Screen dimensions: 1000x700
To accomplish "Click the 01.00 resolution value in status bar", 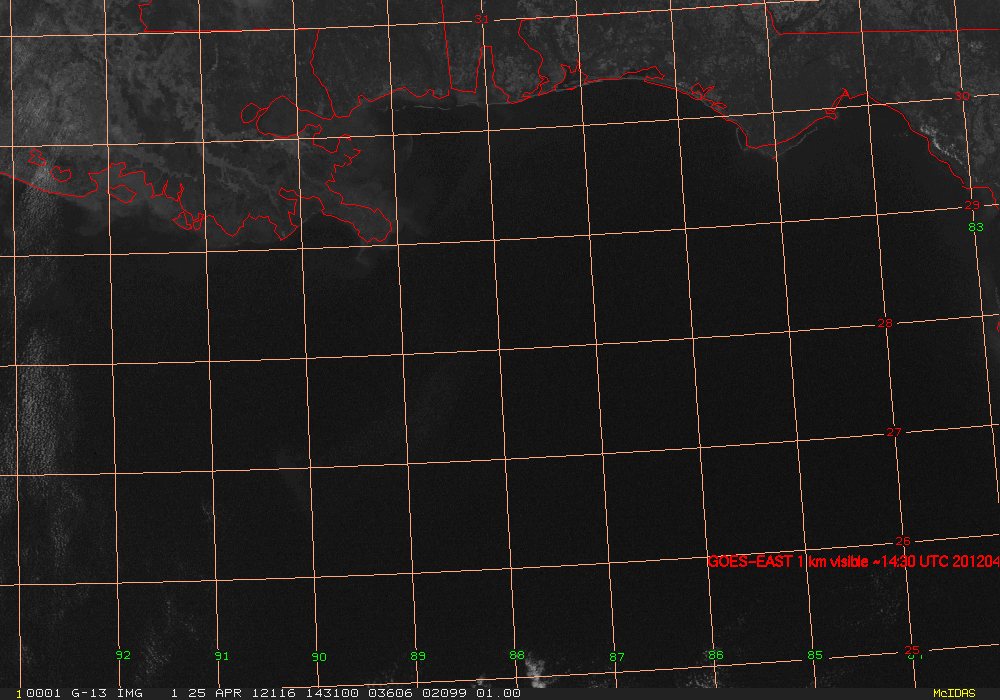I will click(x=498, y=693).
